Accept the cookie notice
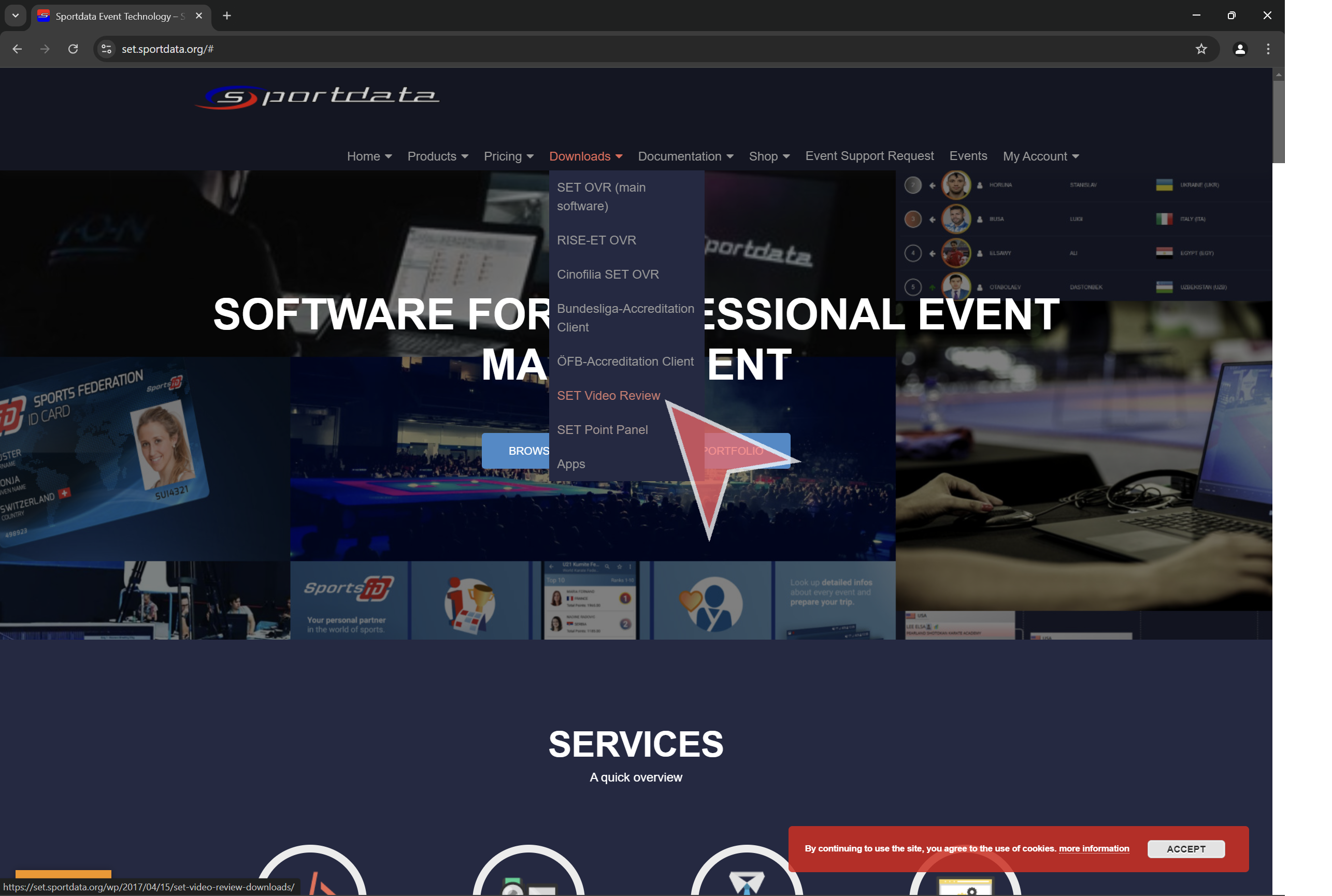This screenshot has height=896, width=1332. (1186, 849)
